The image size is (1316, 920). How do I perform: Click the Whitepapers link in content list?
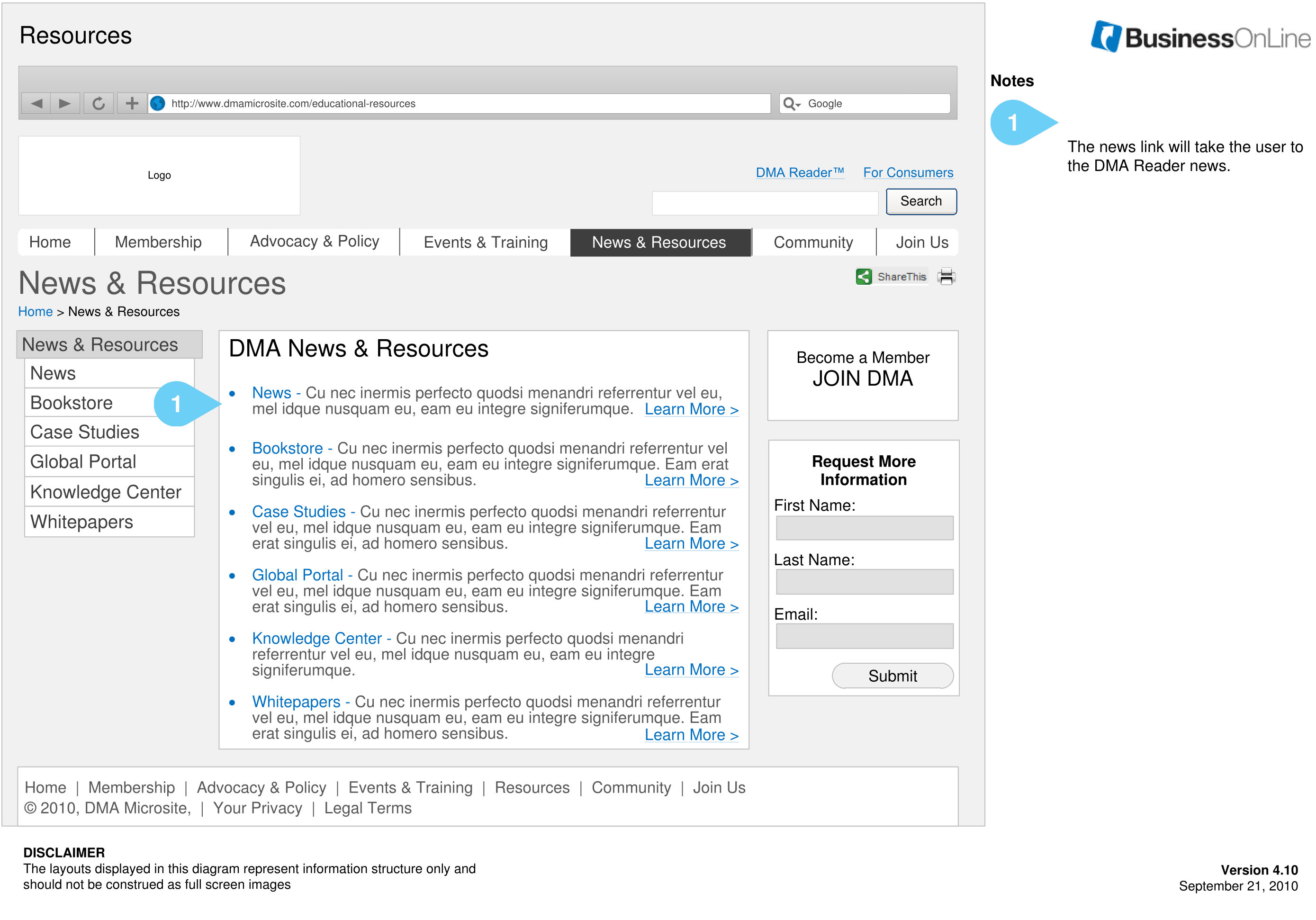pos(297,702)
